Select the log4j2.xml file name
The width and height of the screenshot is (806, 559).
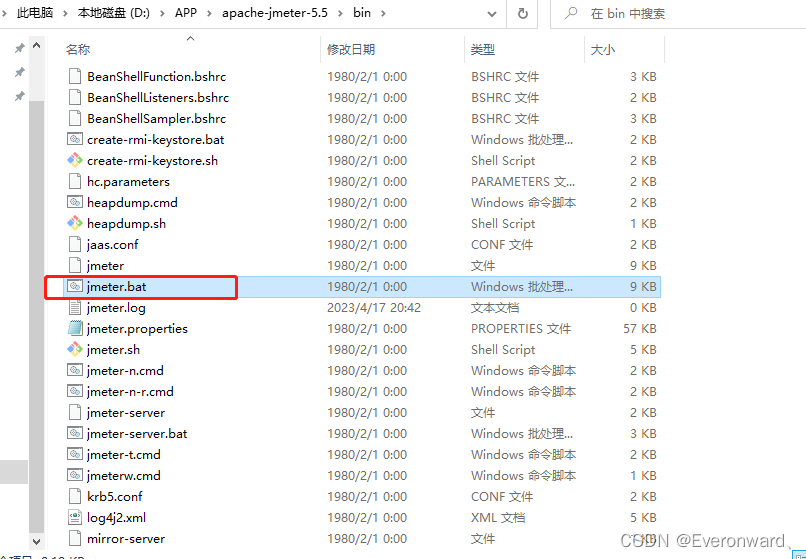(x=117, y=518)
